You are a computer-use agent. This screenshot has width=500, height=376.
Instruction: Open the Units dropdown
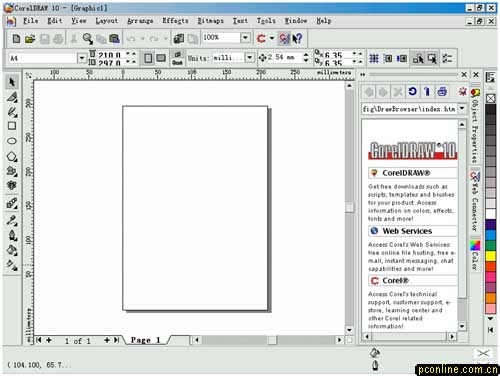click(250, 58)
